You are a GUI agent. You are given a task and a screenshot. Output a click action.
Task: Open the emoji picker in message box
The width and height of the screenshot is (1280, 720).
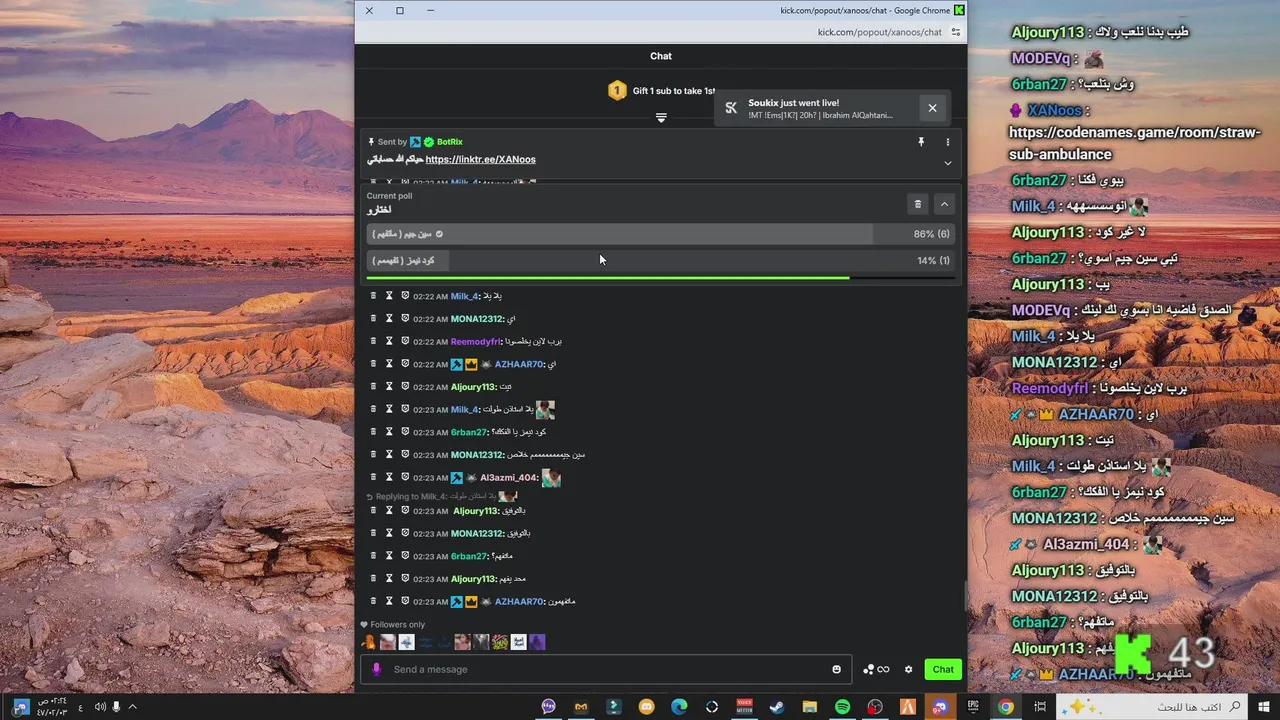tap(837, 669)
